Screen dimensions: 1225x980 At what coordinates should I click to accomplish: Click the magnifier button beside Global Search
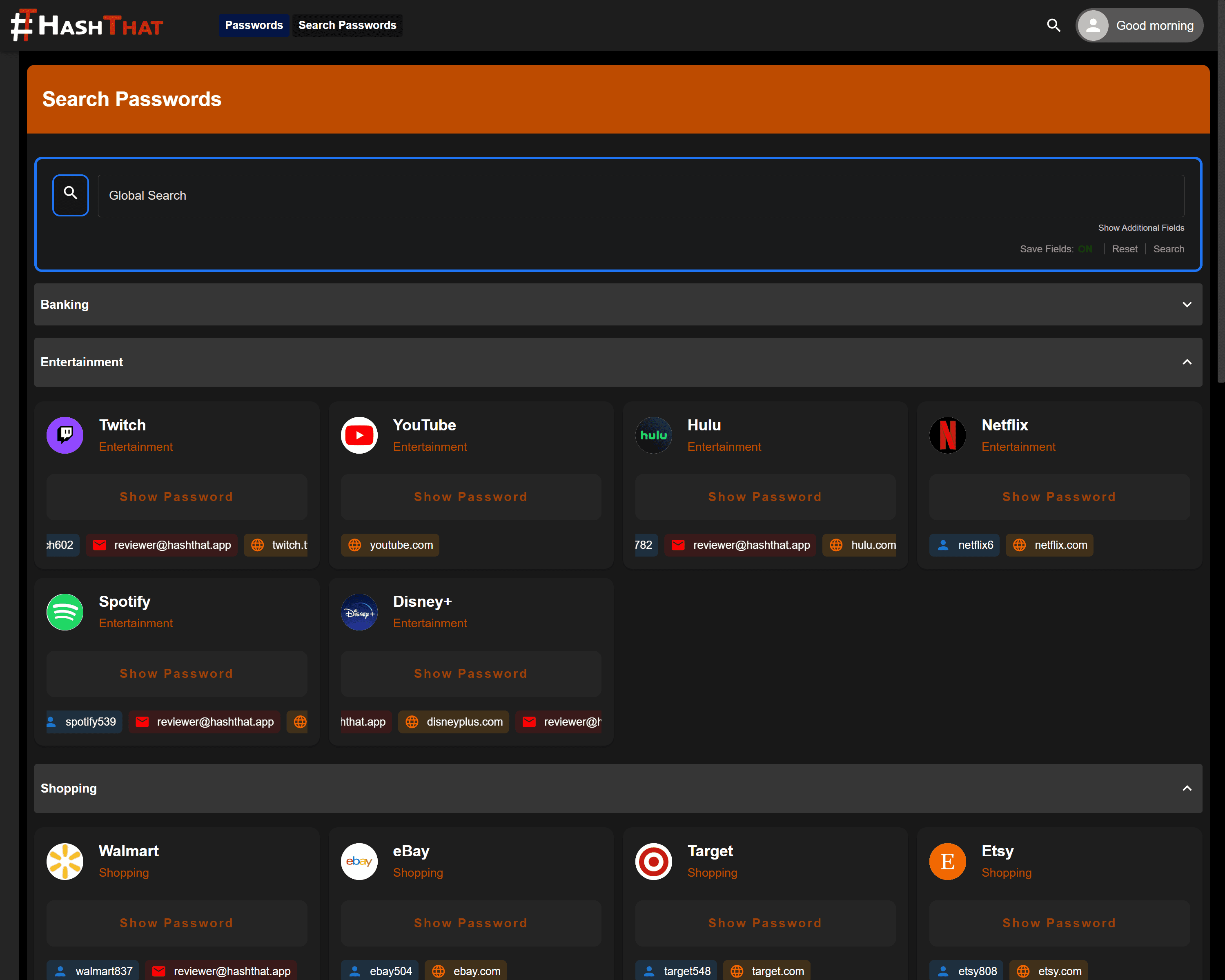pyautogui.click(x=71, y=195)
